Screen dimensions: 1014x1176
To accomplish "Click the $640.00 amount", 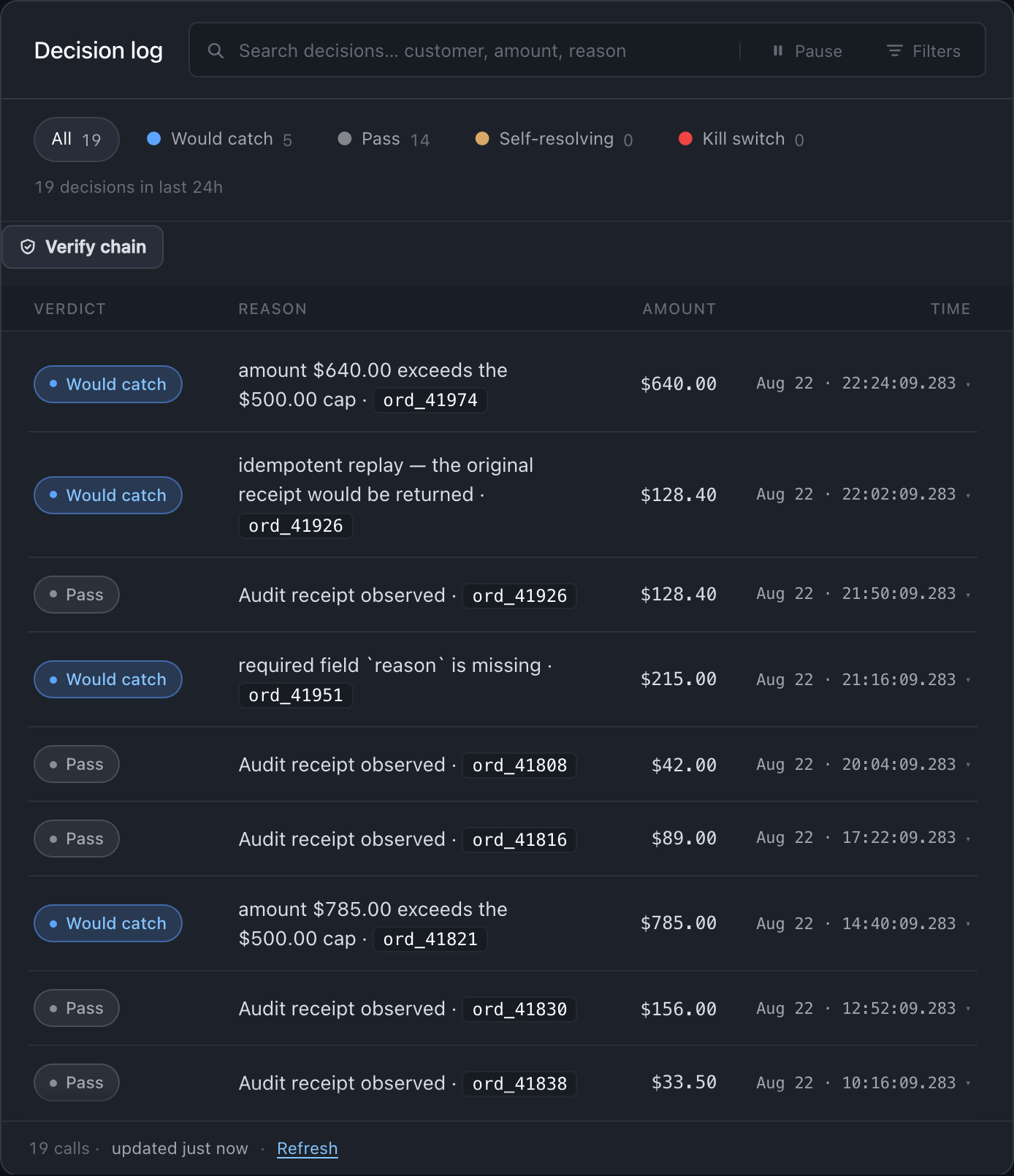I will pos(679,384).
